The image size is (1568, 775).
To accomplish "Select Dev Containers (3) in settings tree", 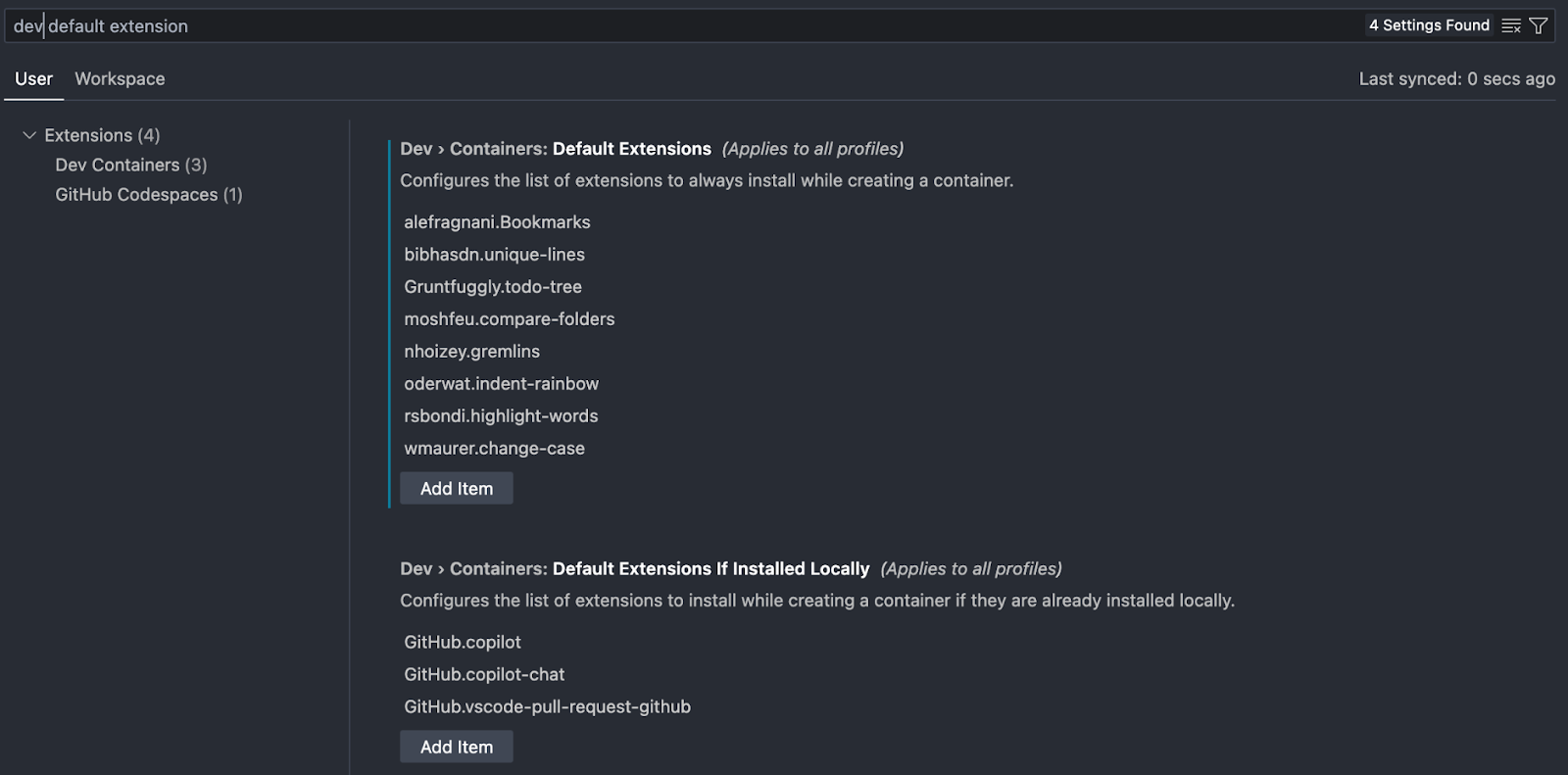I will (131, 165).
